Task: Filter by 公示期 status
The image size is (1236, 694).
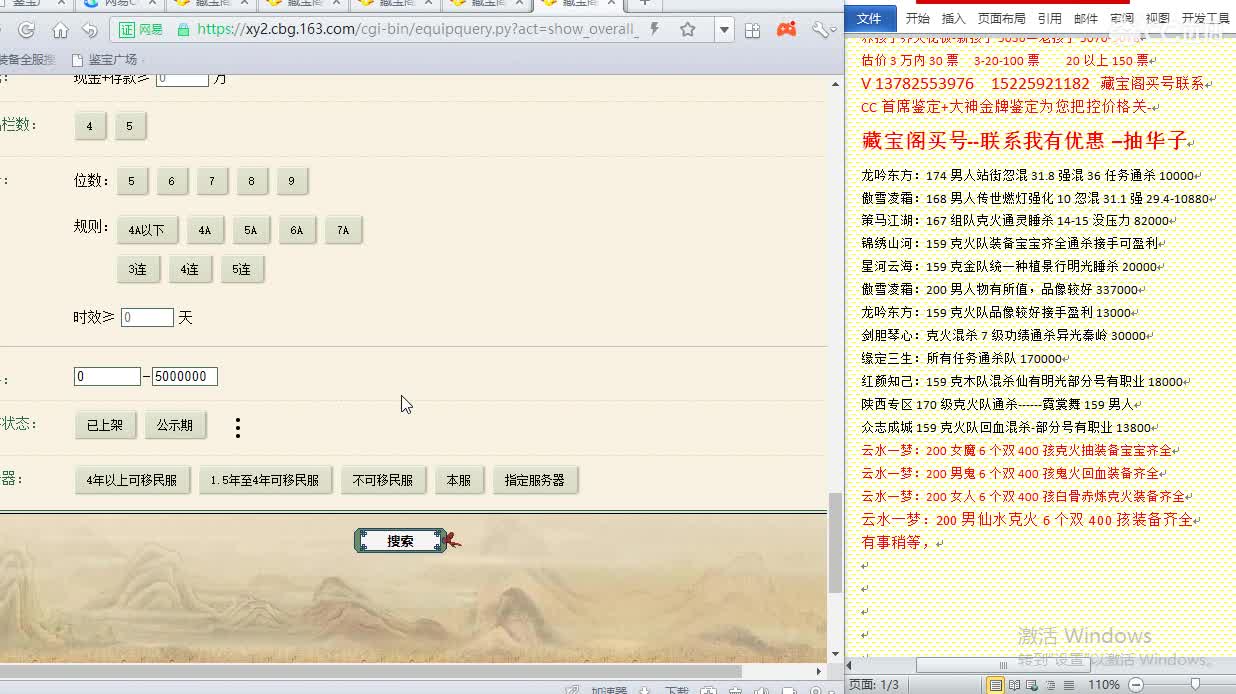Action: pyautogui.click(x=175, y=425)
